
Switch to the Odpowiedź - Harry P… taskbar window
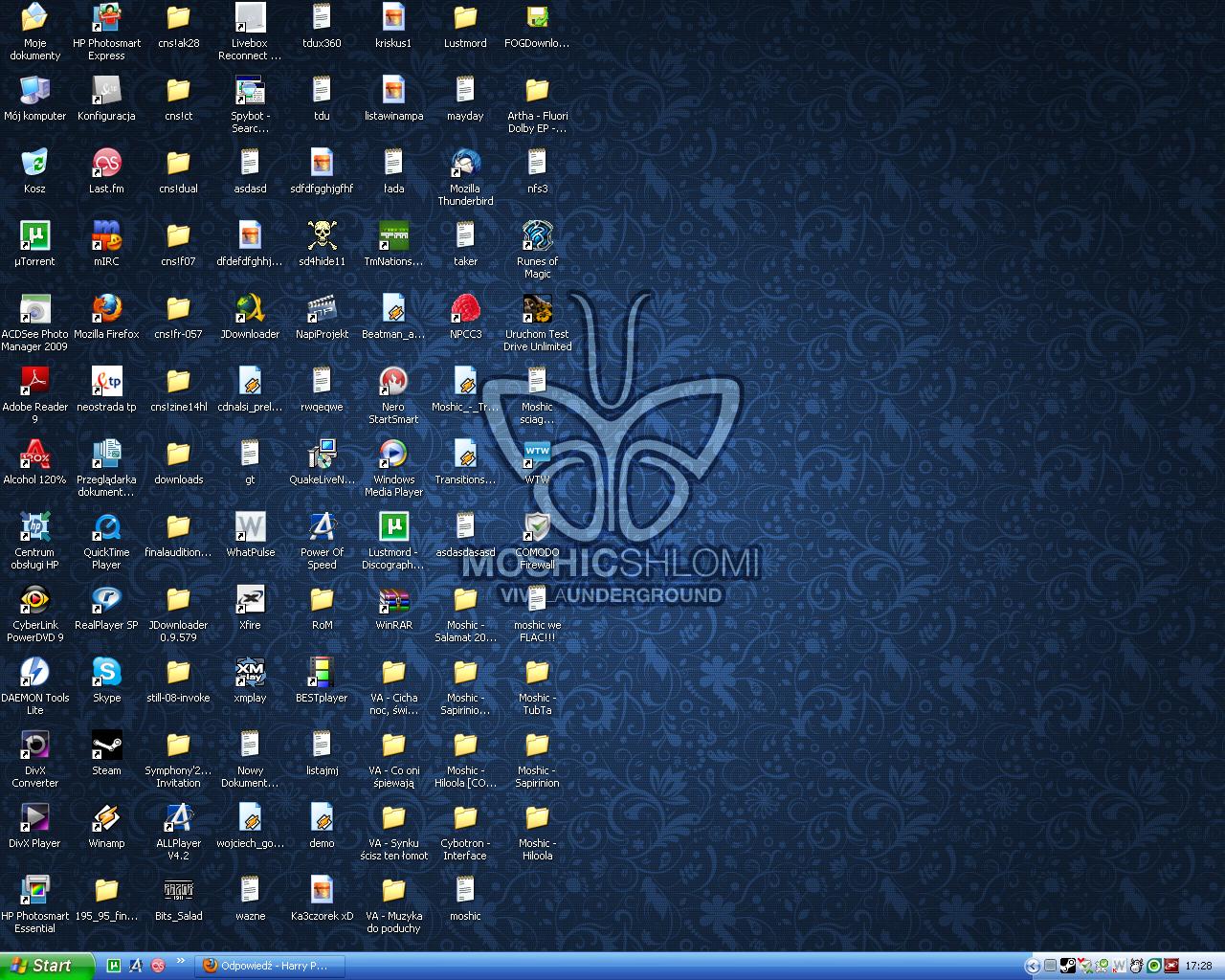pos(270,966)
